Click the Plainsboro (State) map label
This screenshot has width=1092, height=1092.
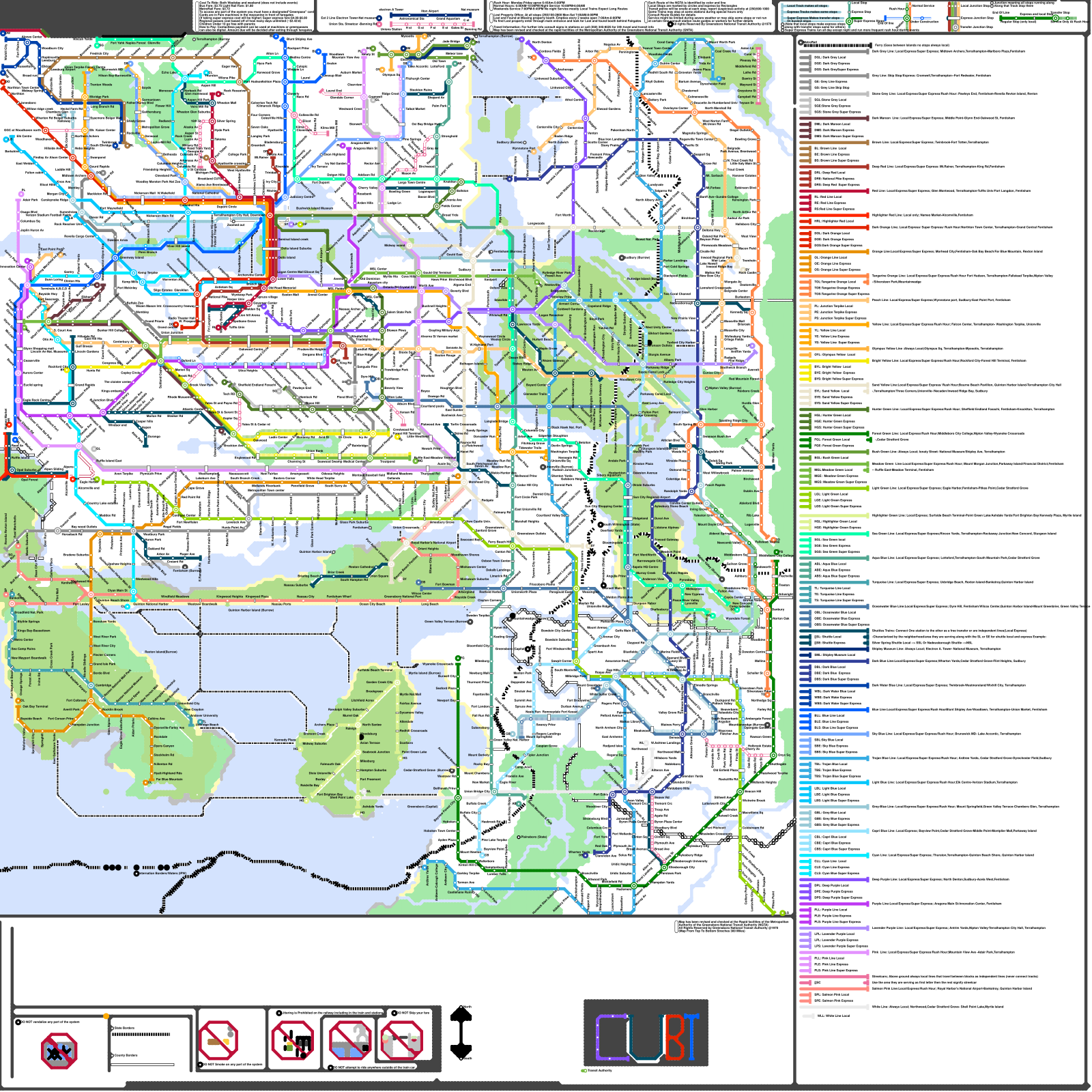click(x=533, y=837)
